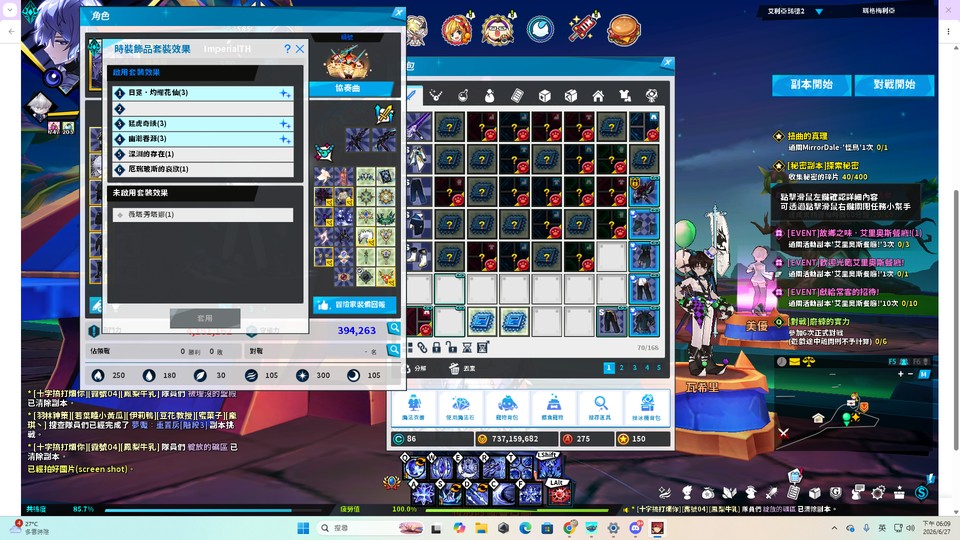Open the guild shield icon in bottom menu

click(836, 492)
